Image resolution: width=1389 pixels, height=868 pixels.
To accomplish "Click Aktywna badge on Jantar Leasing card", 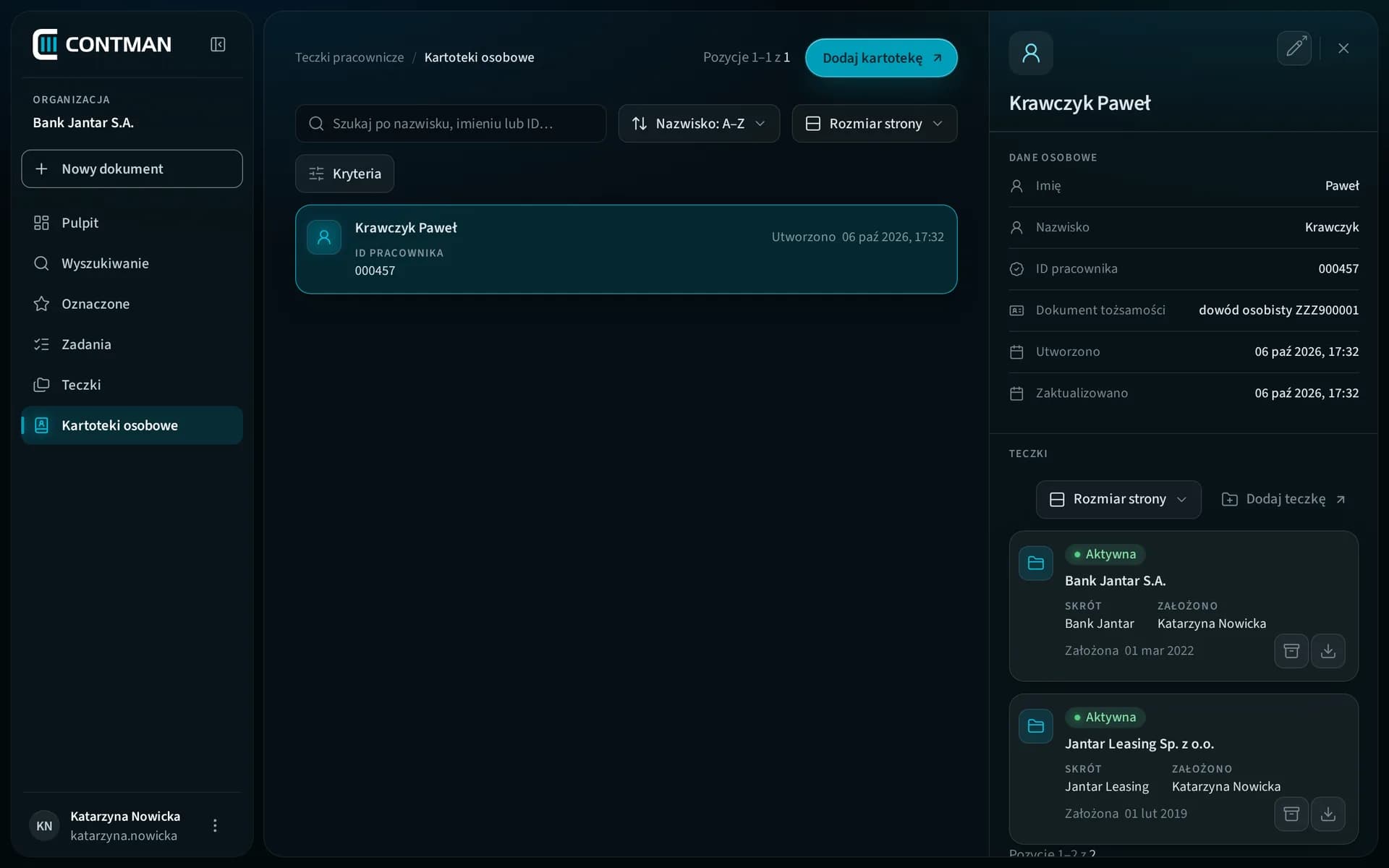I will (x=1105, y=717).
